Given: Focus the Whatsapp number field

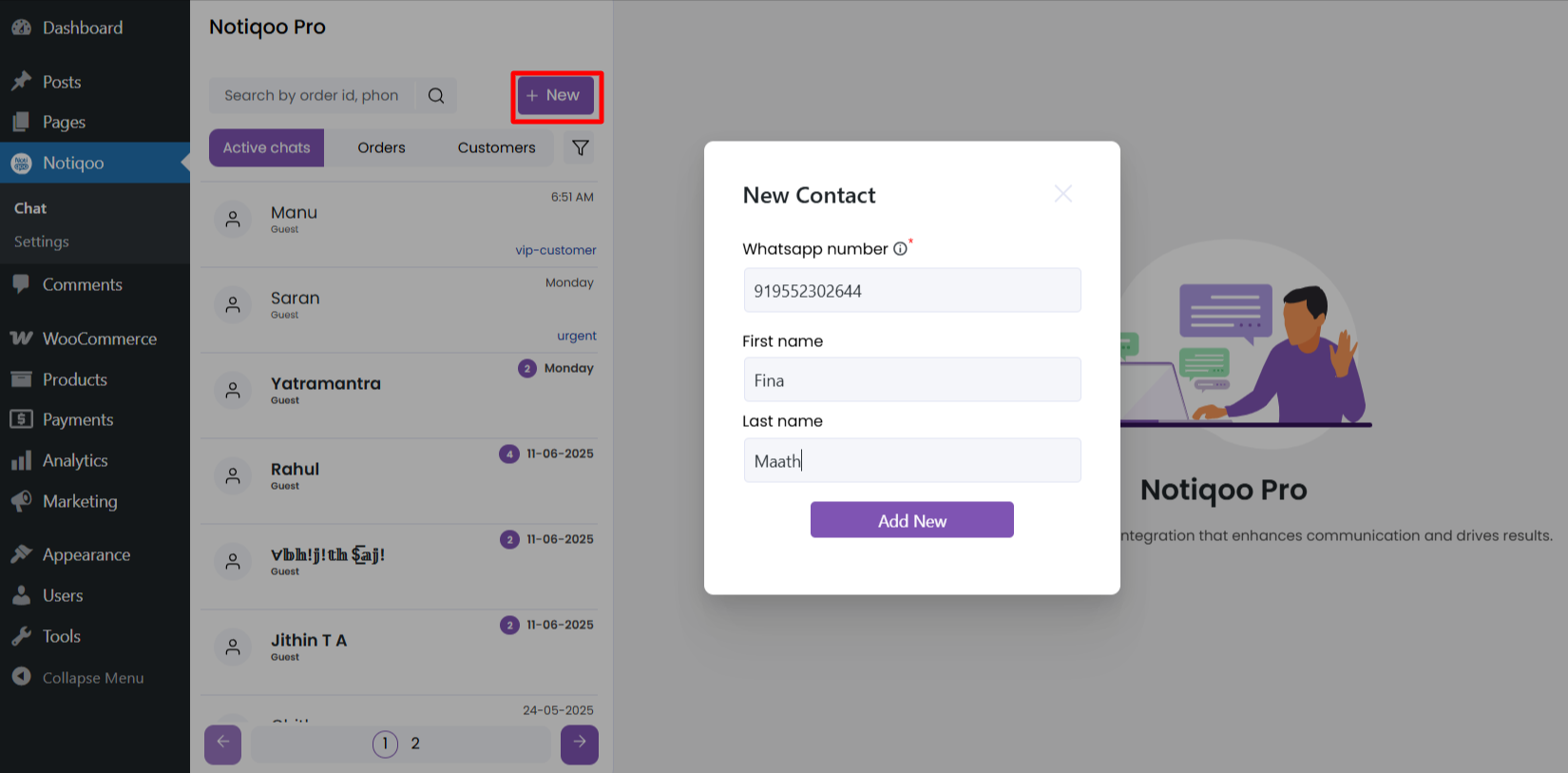Looking at the screenshot, I should coord(911,291).
